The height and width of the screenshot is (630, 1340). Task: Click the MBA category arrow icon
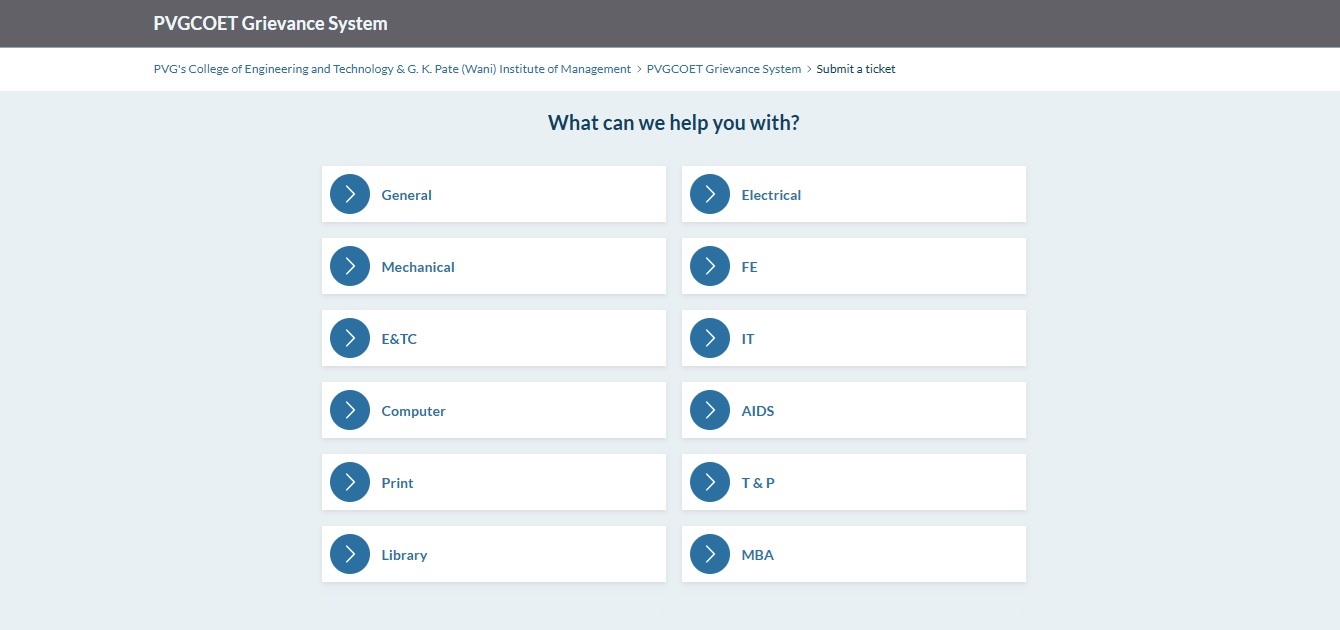pyautogui.click(x=709, y=554)
